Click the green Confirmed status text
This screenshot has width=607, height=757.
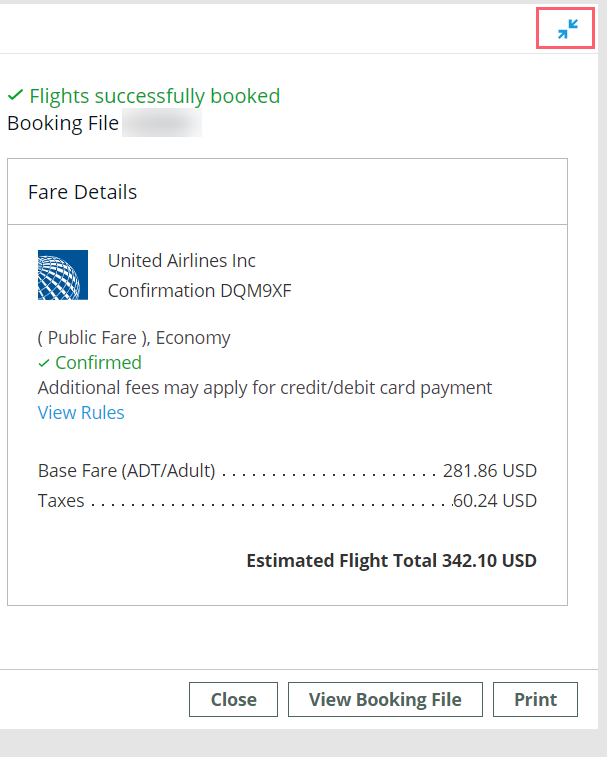[99, 363]
